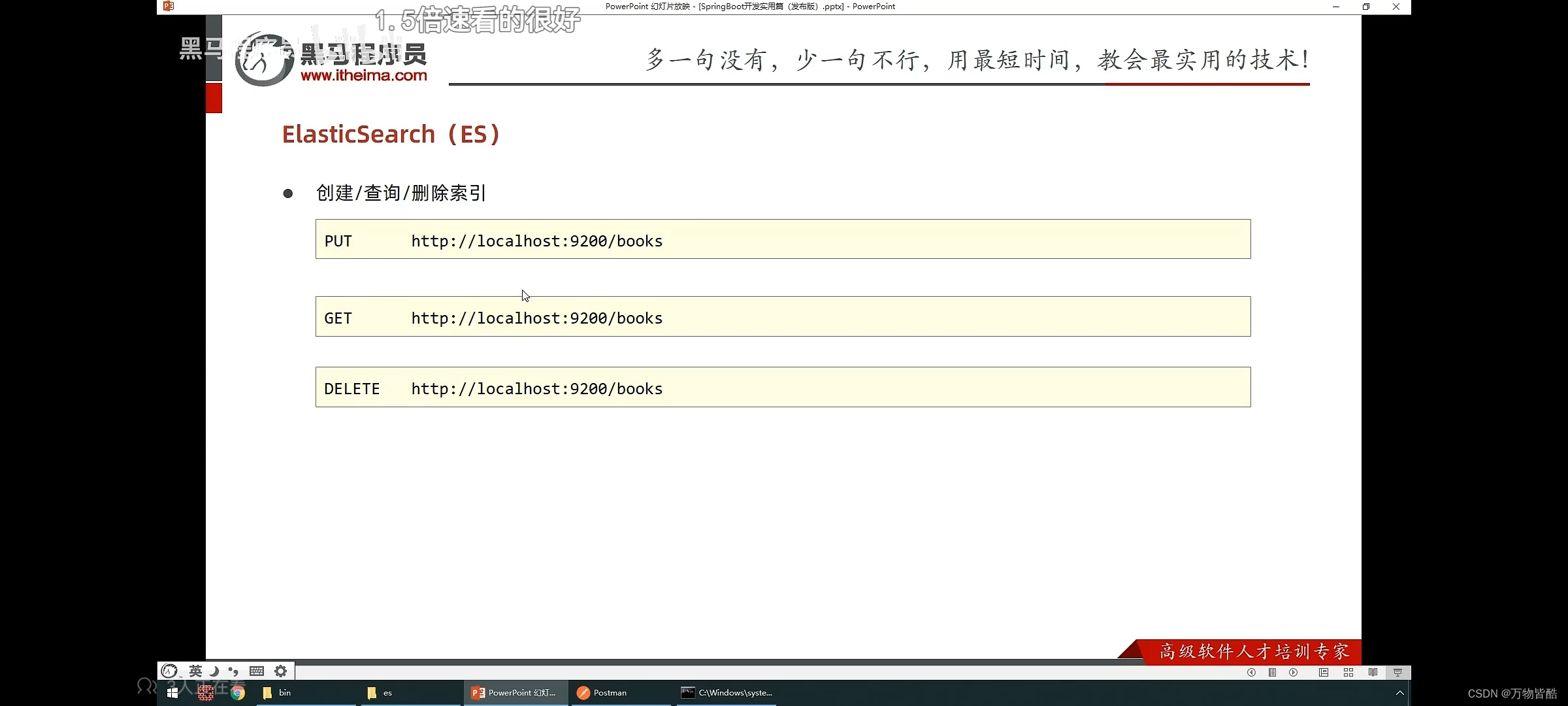Image resolution: width=1568 pixels, height=706 pixels.
Task: Click the PowerPoint app icon in the title bar
Action: coord(169,6)
